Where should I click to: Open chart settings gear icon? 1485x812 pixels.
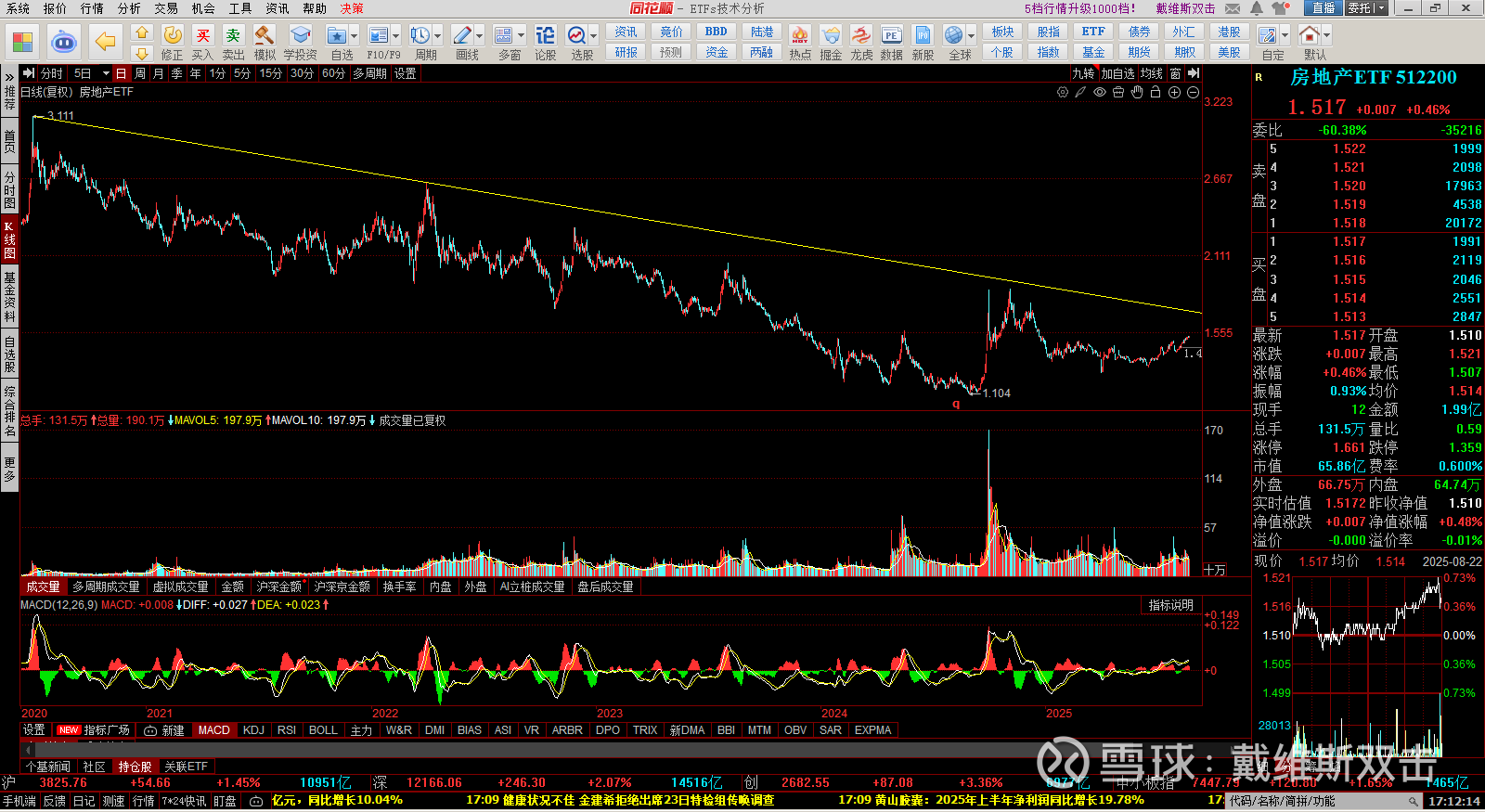(x=1063, y=92)
